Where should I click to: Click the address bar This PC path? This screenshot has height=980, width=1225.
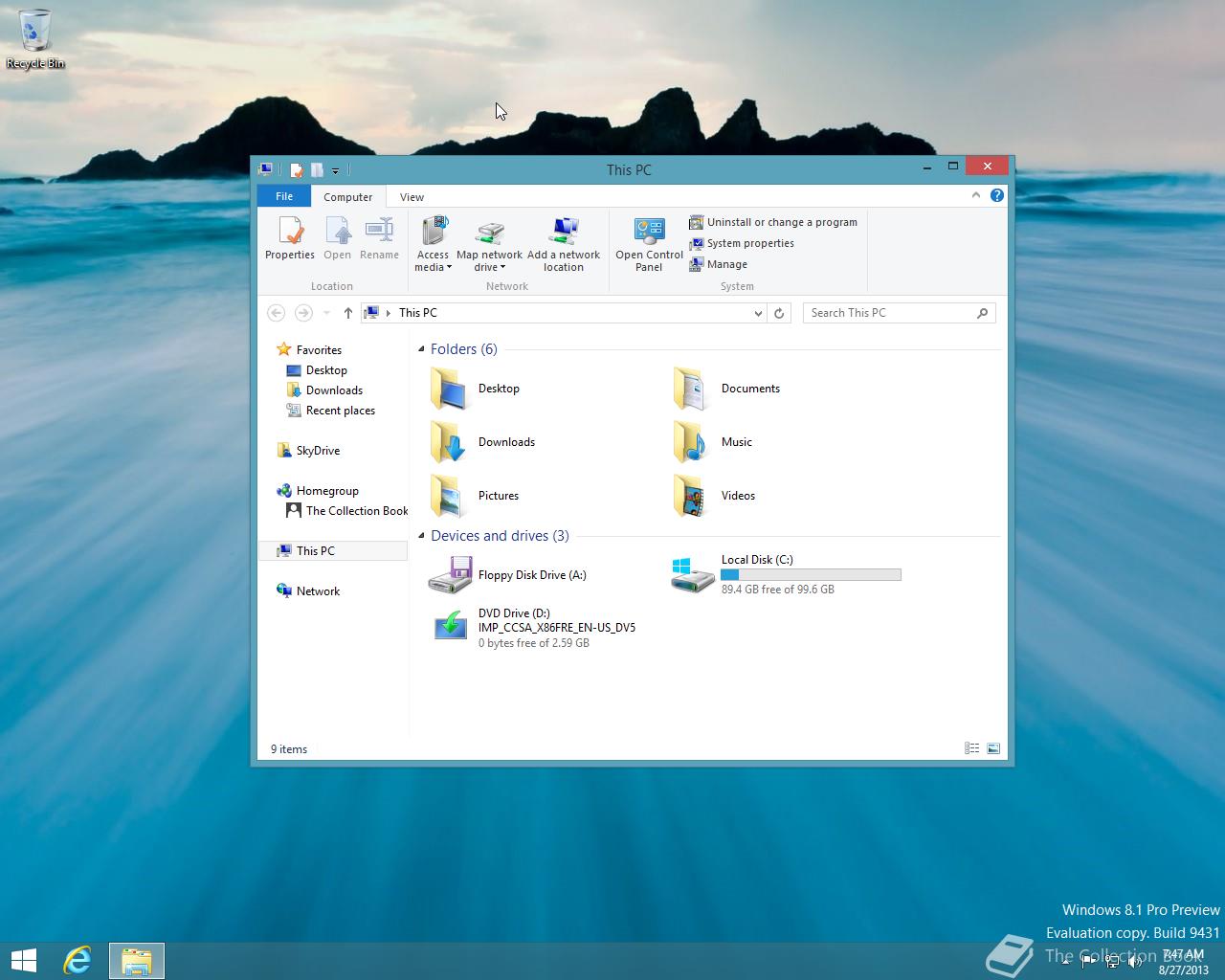pos(418,313)
